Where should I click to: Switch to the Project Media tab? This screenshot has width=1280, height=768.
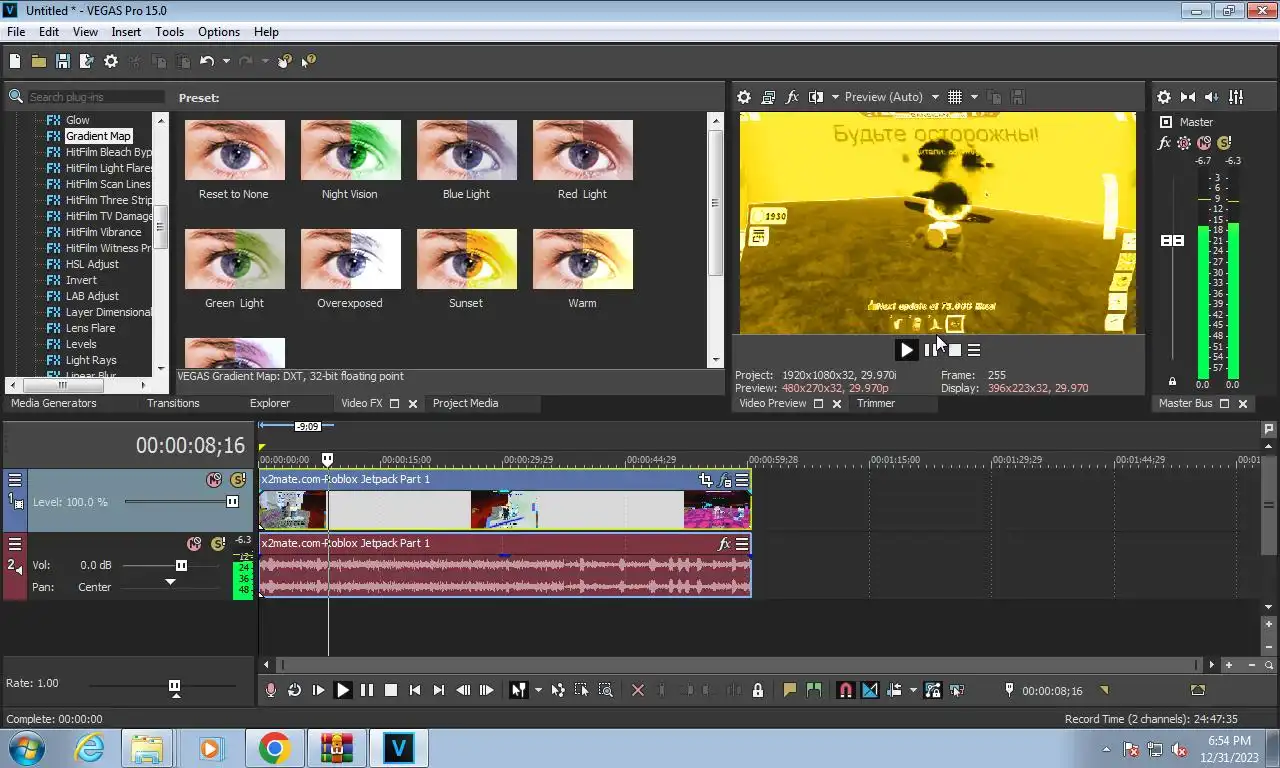coord(465,403)
